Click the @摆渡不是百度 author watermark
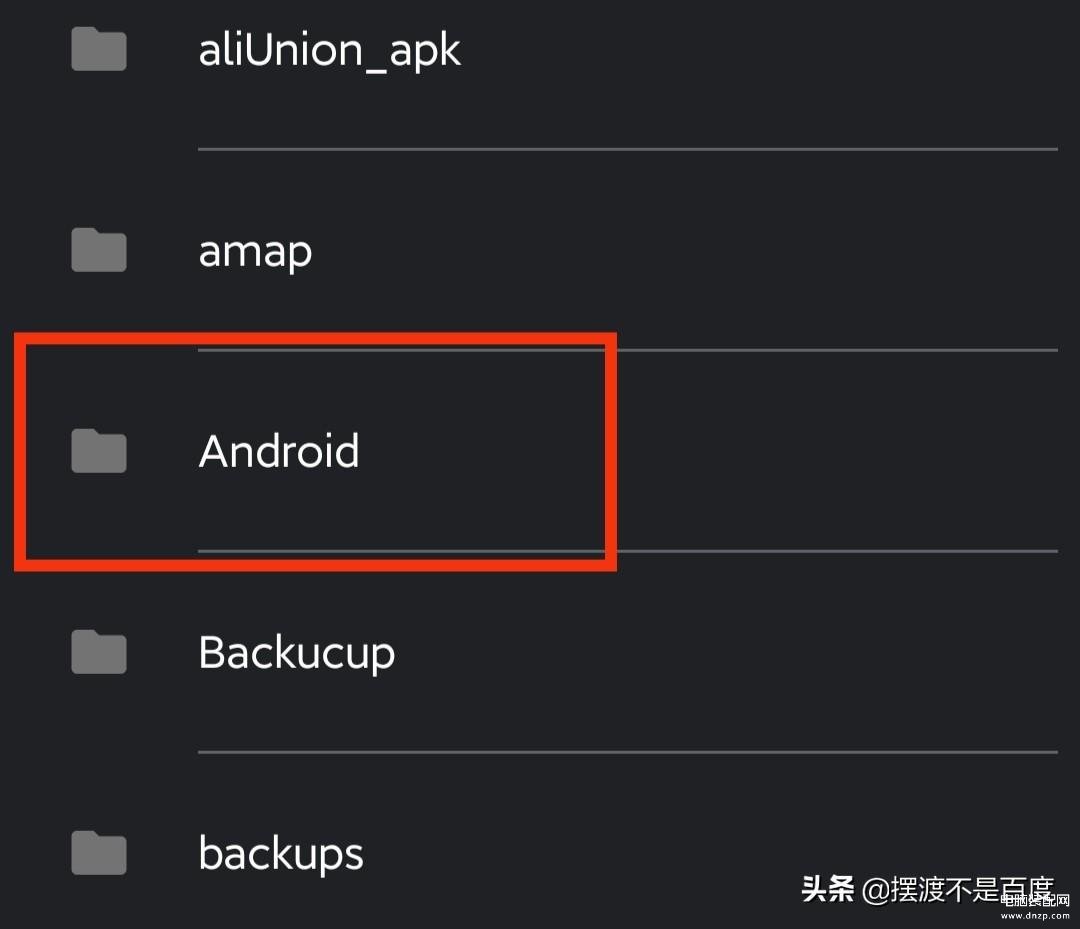This screenshot has height=929, width=1080. 957,889
